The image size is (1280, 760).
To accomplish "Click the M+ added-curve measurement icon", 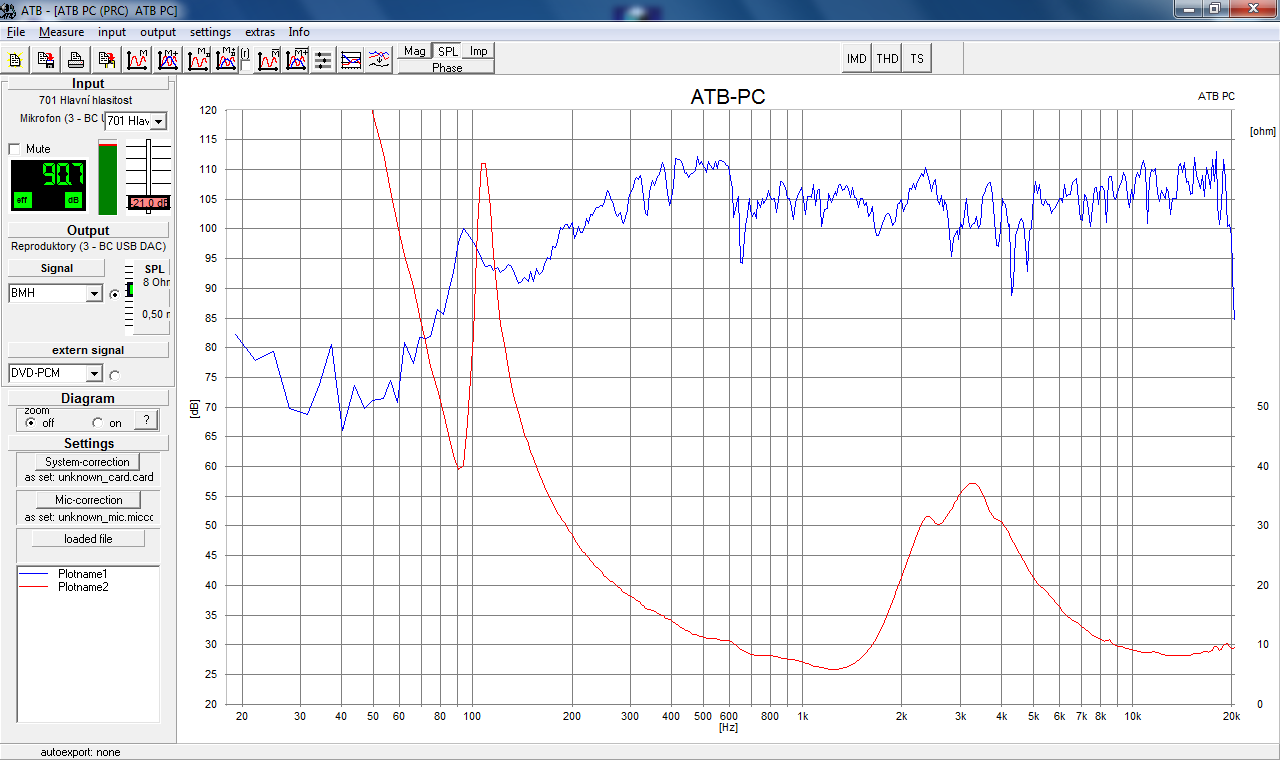I will point(166,60).
